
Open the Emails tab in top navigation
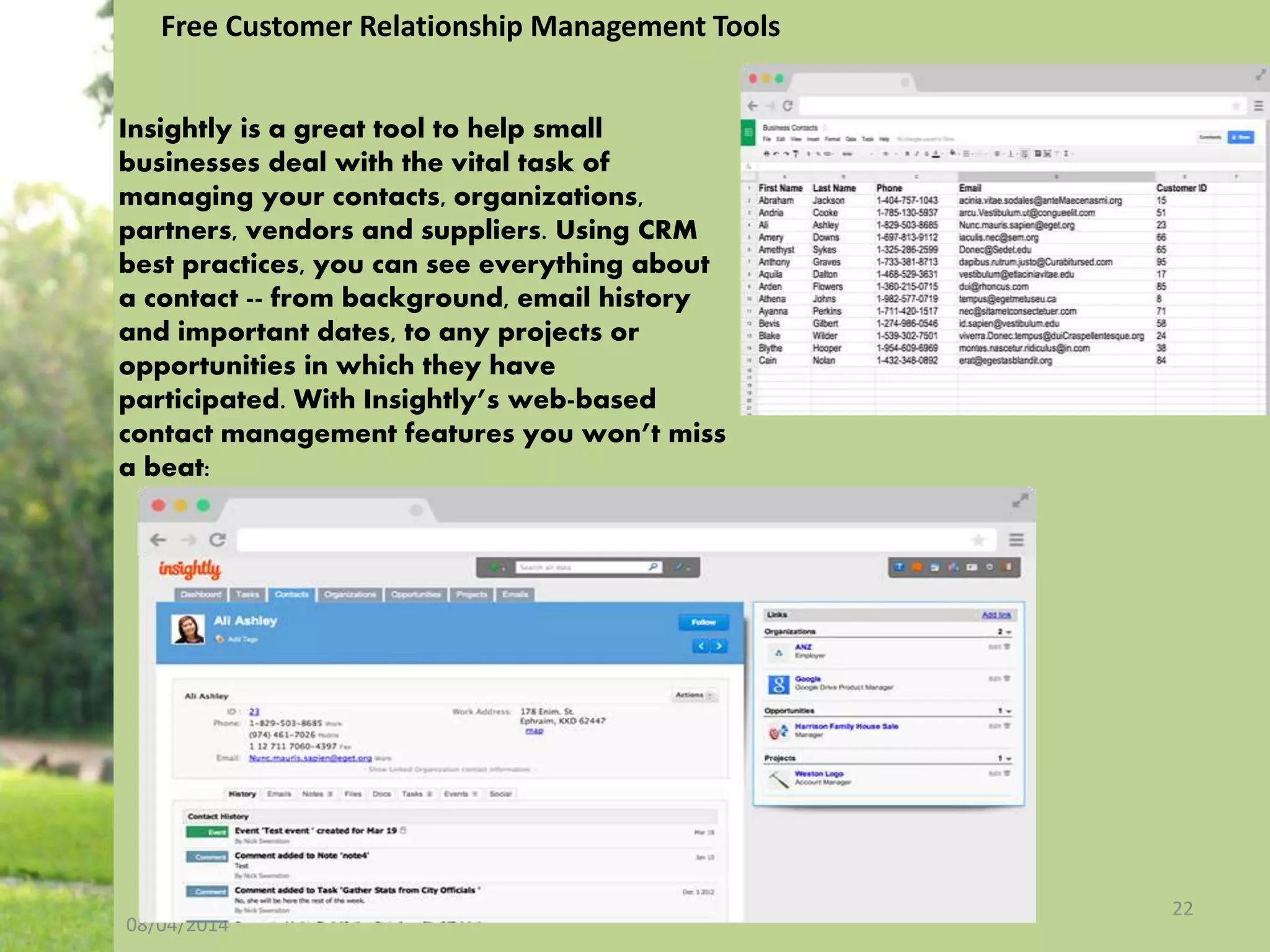click(x=515, y=594)
